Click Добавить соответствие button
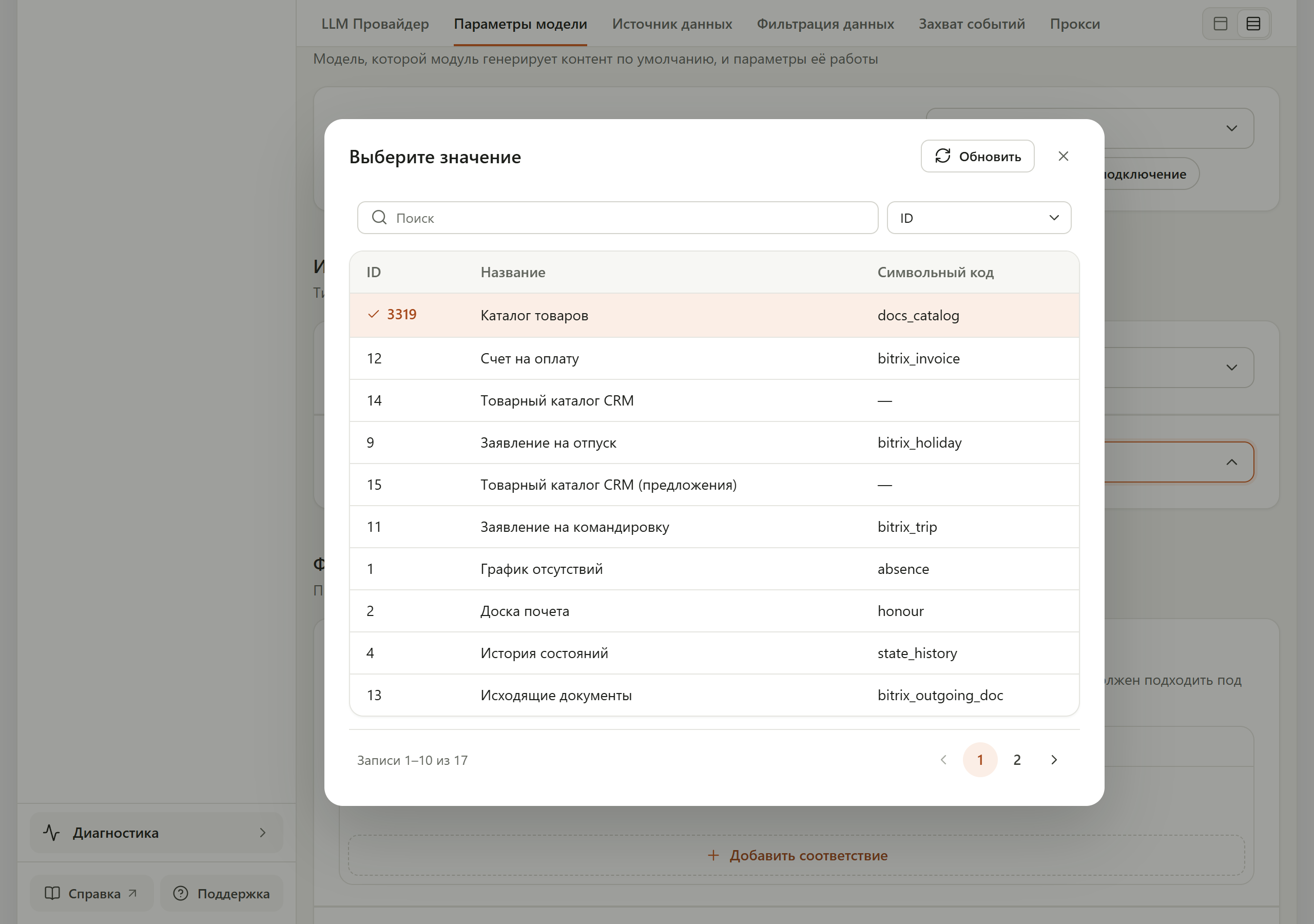 (x=797, y=855)
